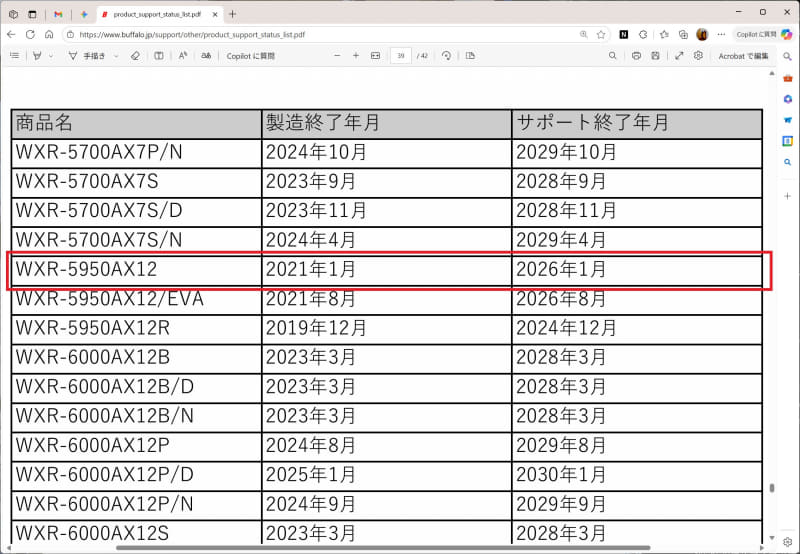Click the WXR-5950AX12/EVA product cell
The image size is (800, 554).
point(136,299)
